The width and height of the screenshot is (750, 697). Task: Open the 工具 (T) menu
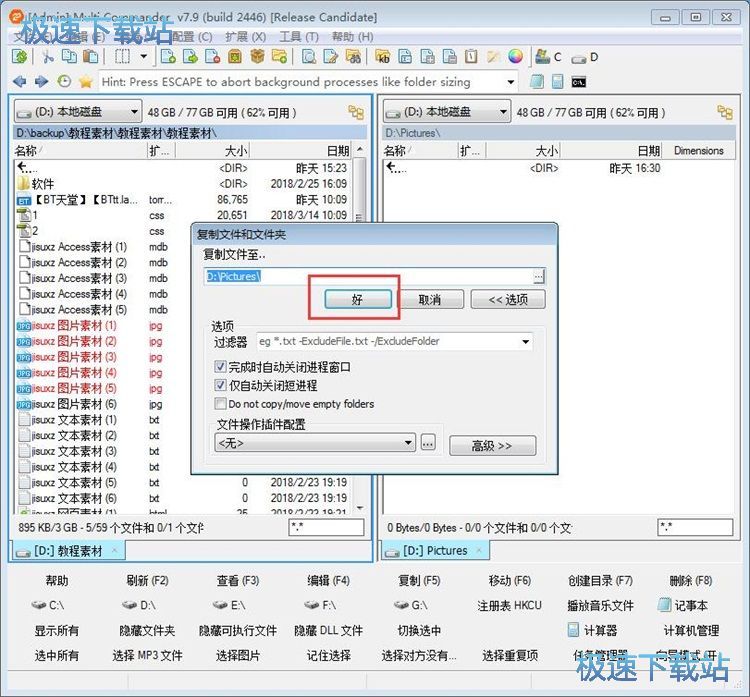pyautogui.click(x=299, y=37)
